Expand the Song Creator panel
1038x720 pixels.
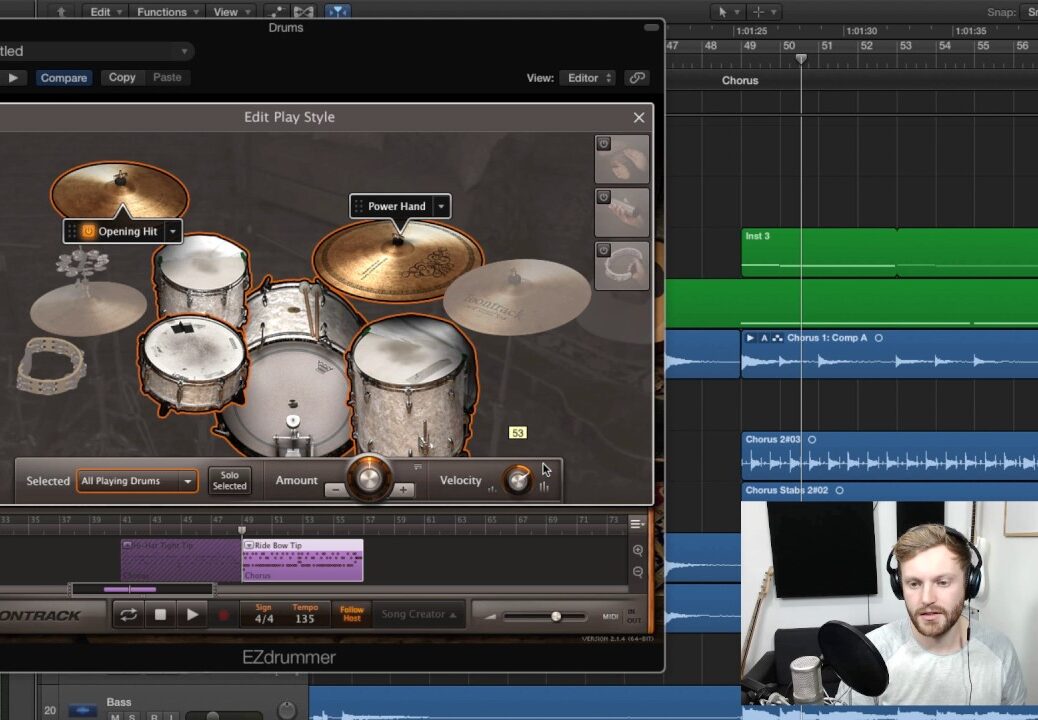click(418, 615)
